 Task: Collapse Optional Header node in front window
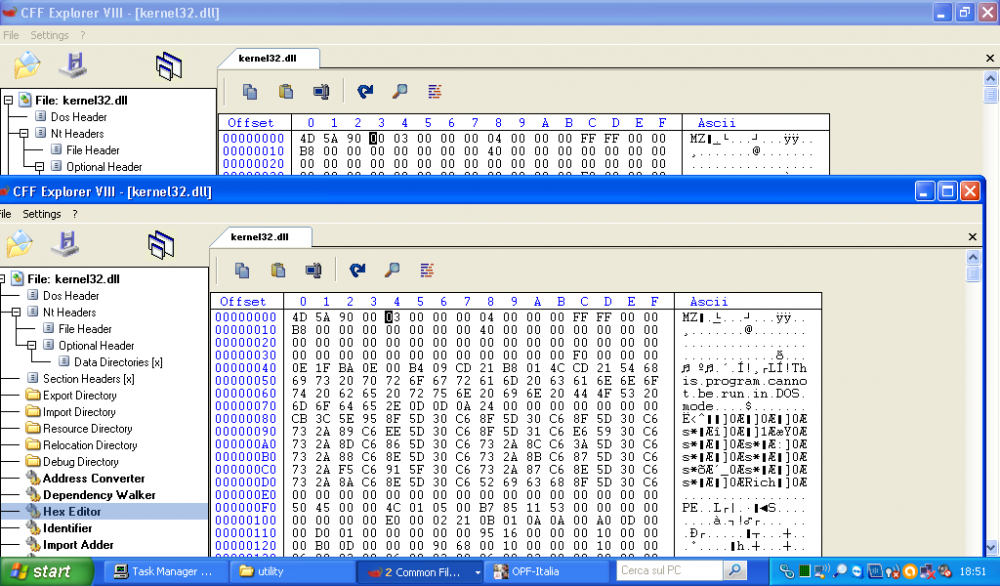click(35, 346)
